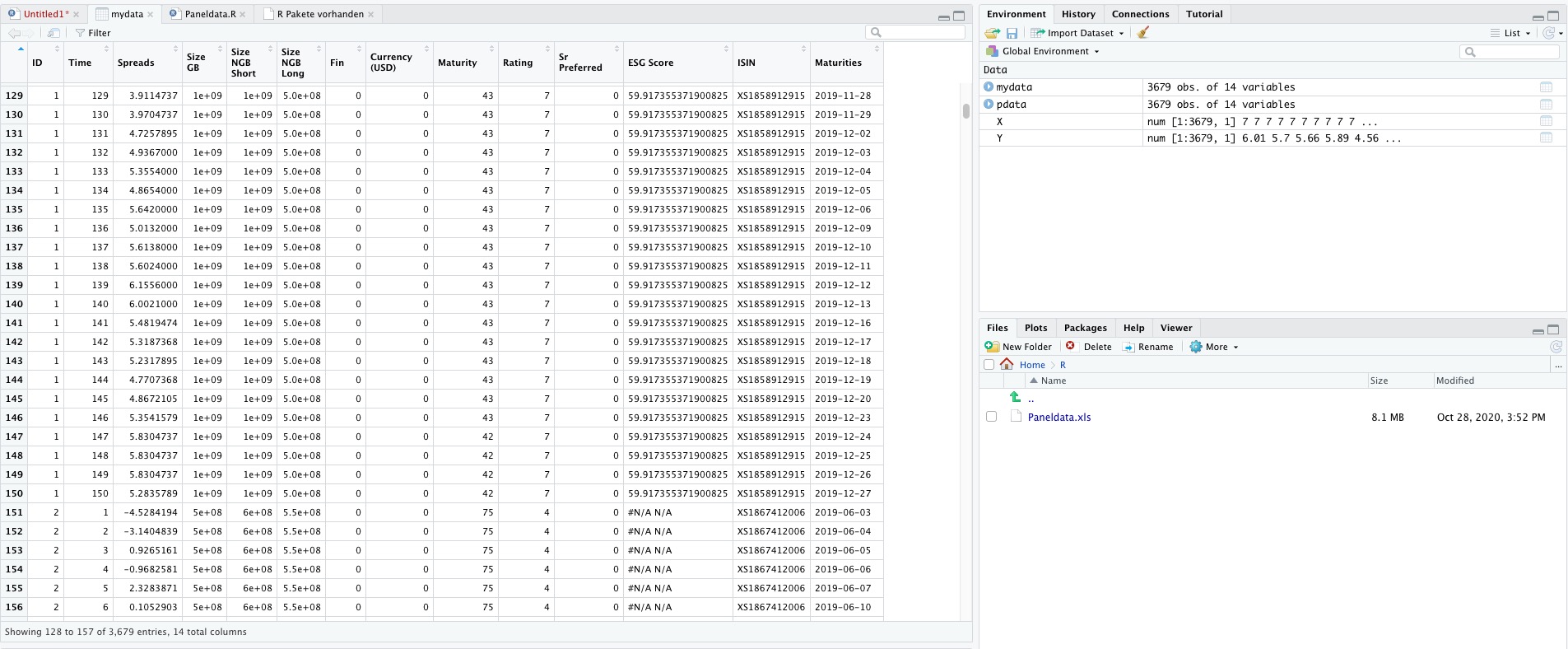Switch to the Packages tab
The height and width of the screenshot is (649, 1568).
click(x=1085, y=328)
